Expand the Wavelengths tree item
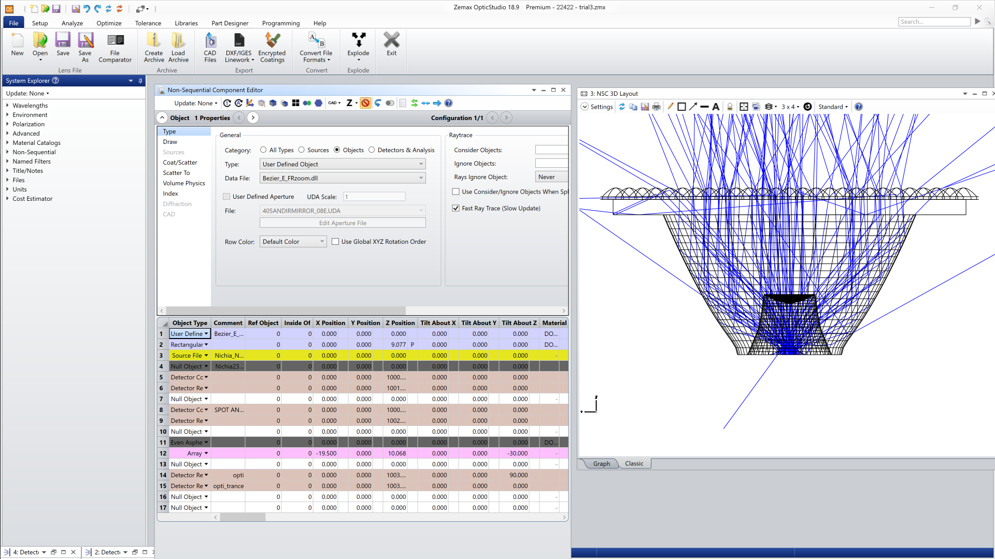This screenshot has height=559, width=995. pyautogui.click(x=8, y=106)
